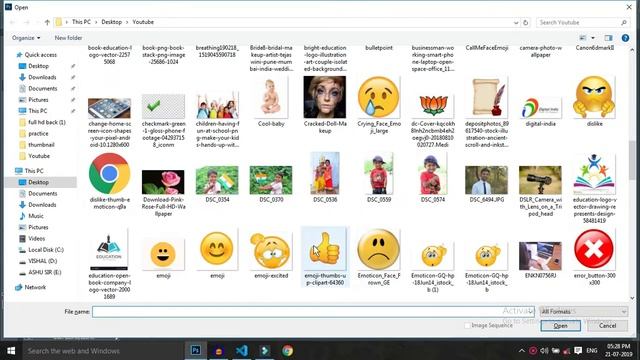Open the action center notifications icon
The image size is (640, 360).
578,351
